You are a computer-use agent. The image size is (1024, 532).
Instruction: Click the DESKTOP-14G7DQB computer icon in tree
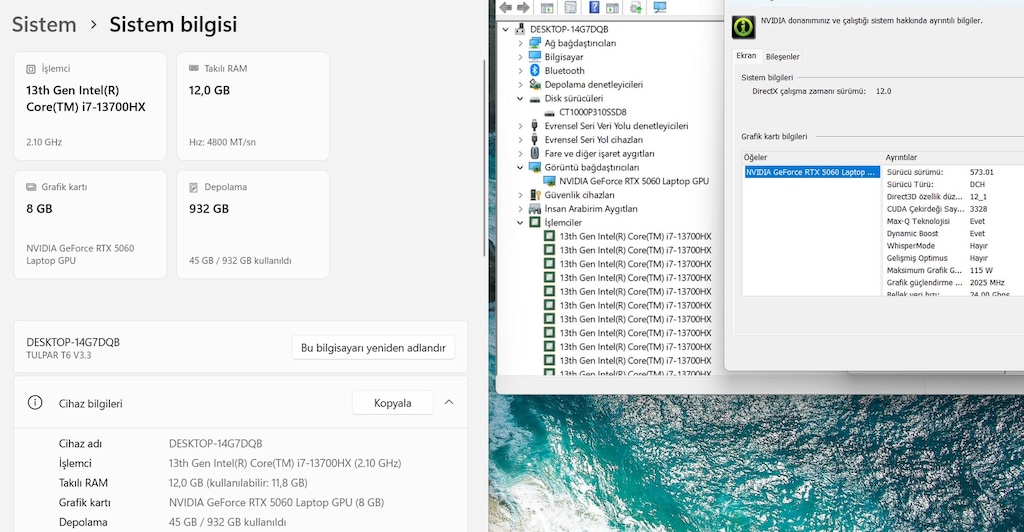click(520, 29)
